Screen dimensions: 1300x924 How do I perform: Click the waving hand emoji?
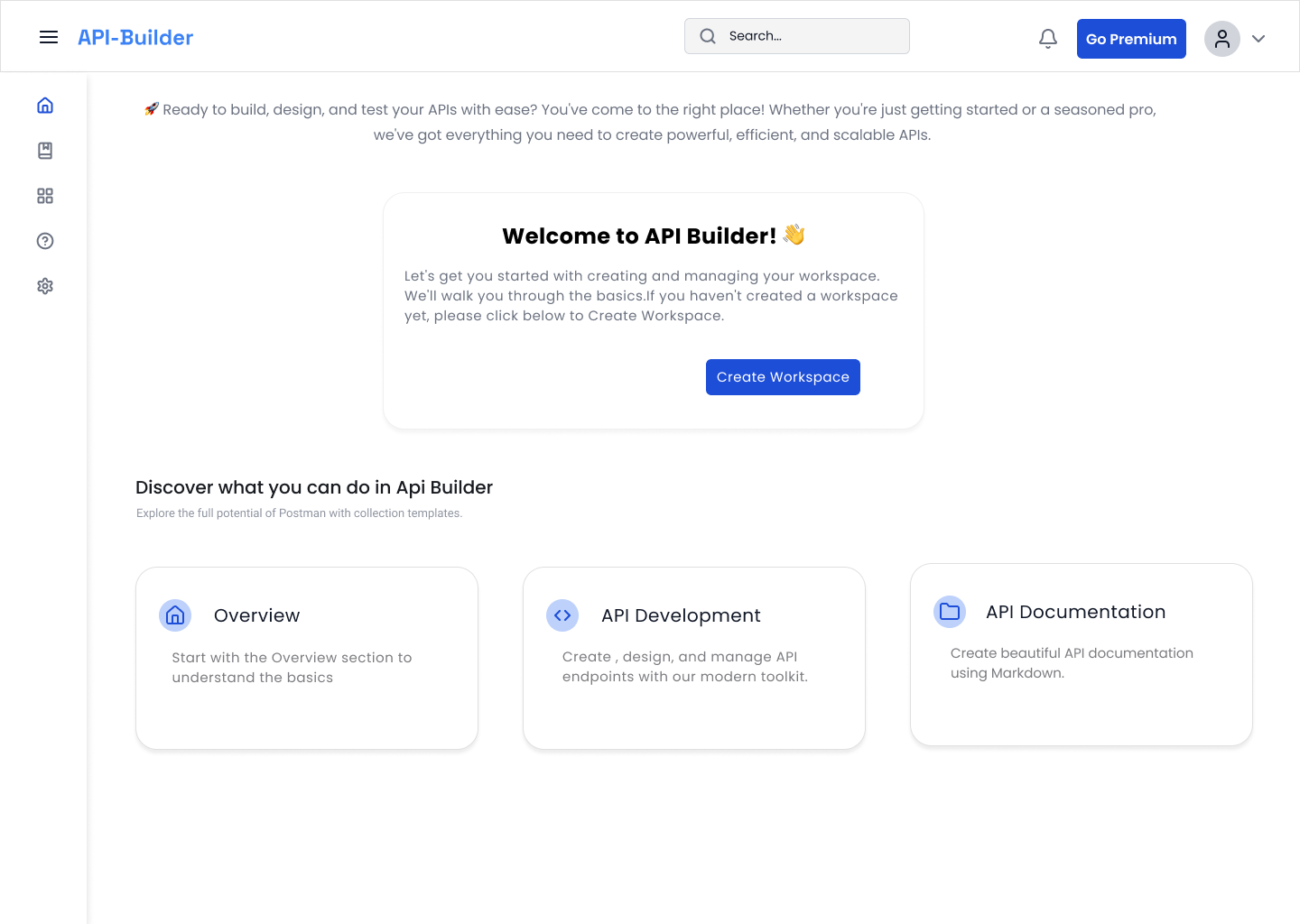(x=794, y=235)
